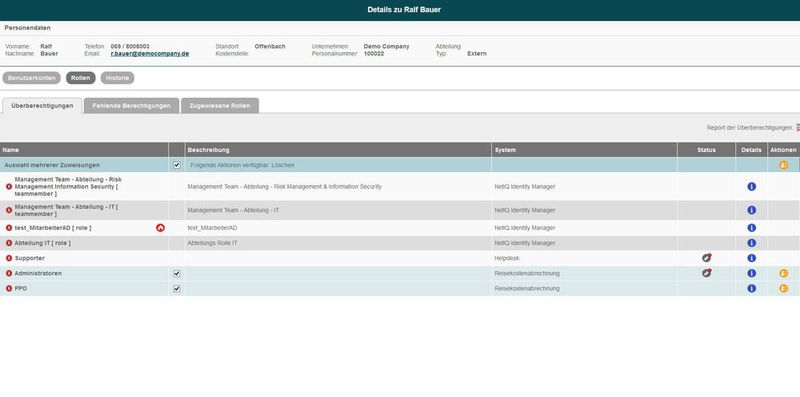Select PPO row name
The image size is (800, 397).
21,289
